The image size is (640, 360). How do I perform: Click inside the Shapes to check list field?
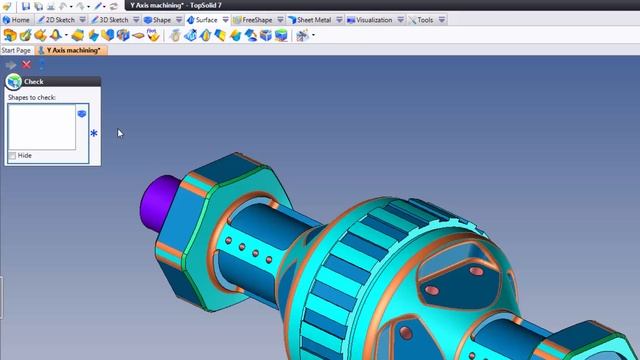[42, 127]
